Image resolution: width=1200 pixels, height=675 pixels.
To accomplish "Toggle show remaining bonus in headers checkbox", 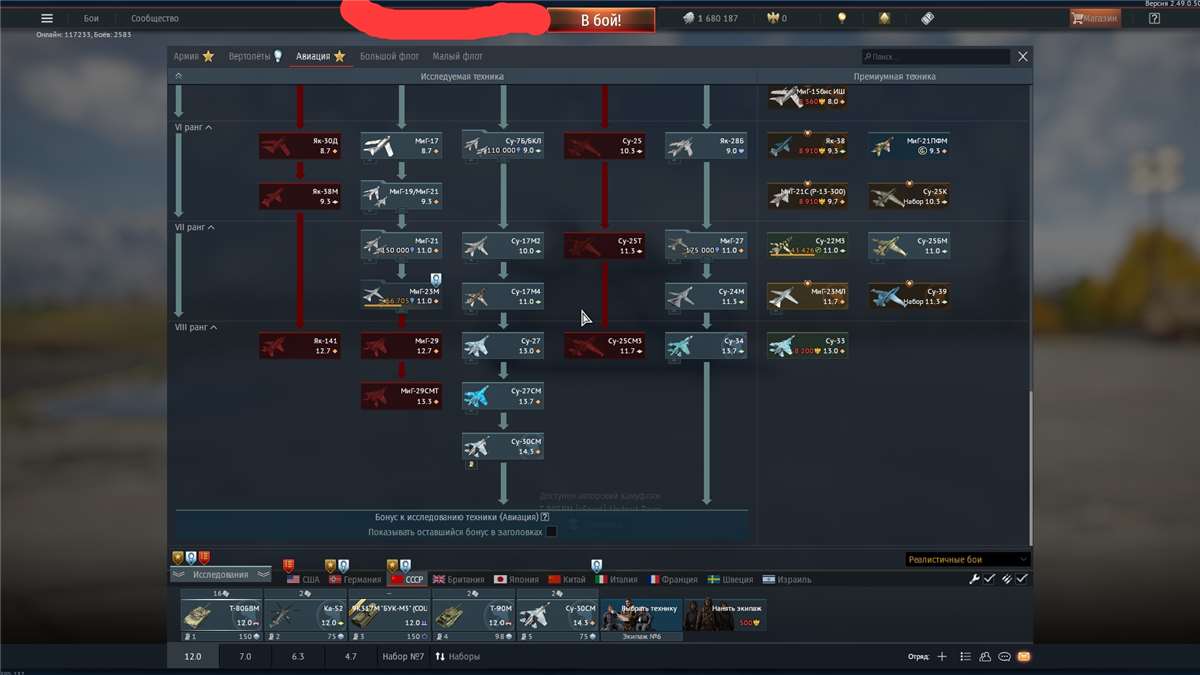I will 551,532.
